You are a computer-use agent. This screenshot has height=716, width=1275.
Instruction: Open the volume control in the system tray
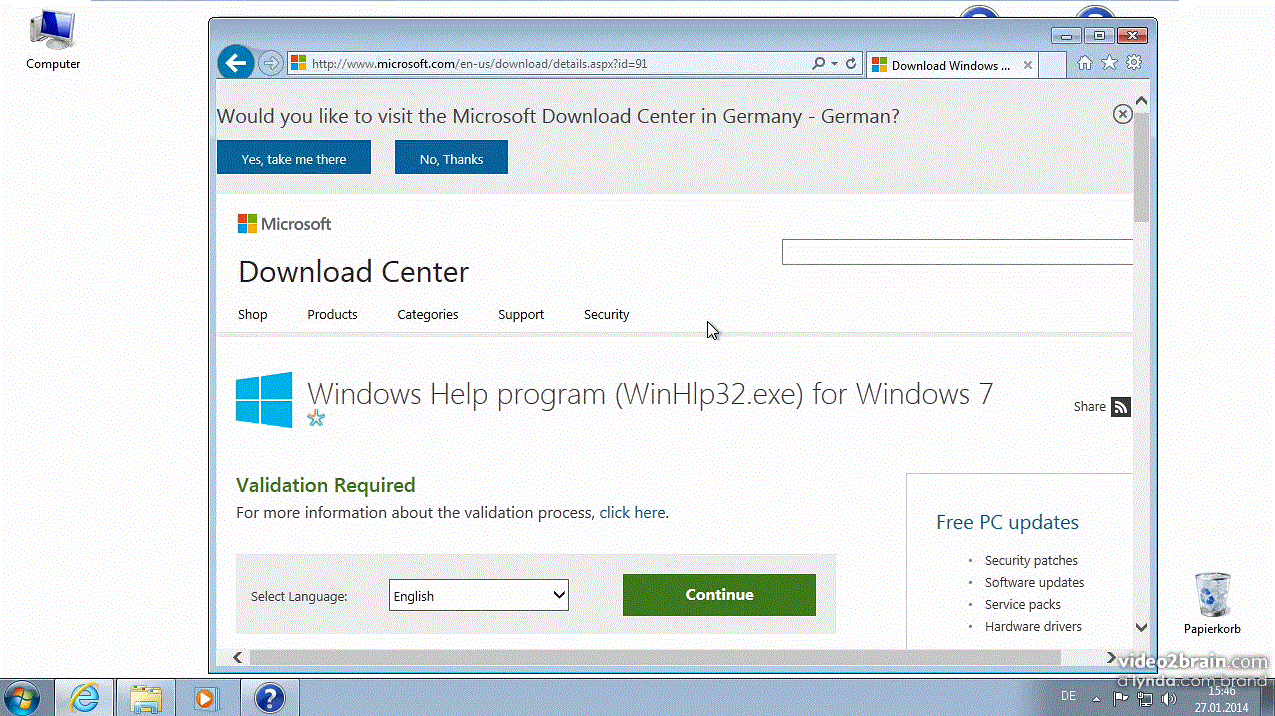point(1169,696)
